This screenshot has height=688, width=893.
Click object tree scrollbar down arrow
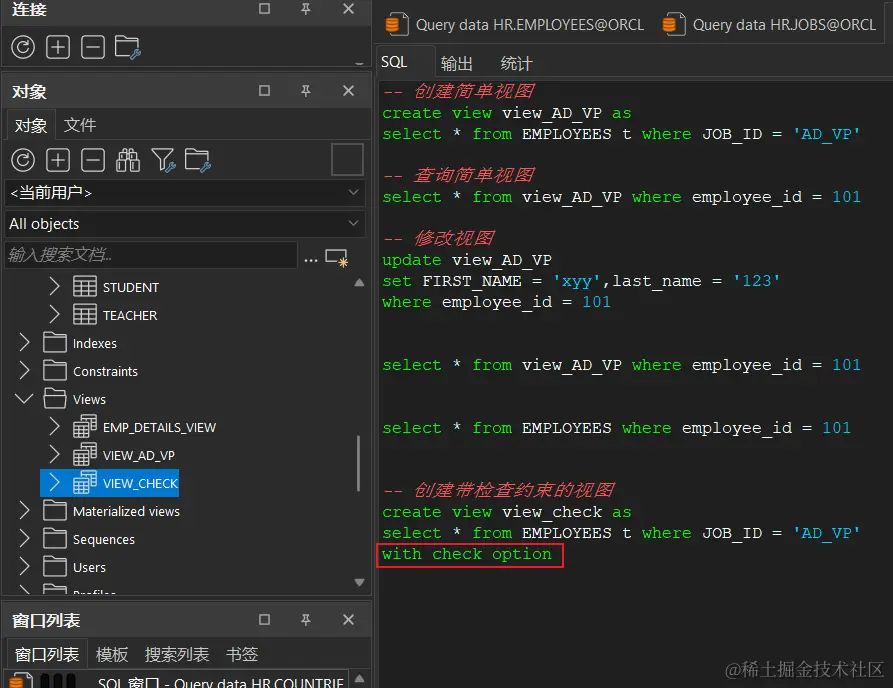(x=359, y=582)
